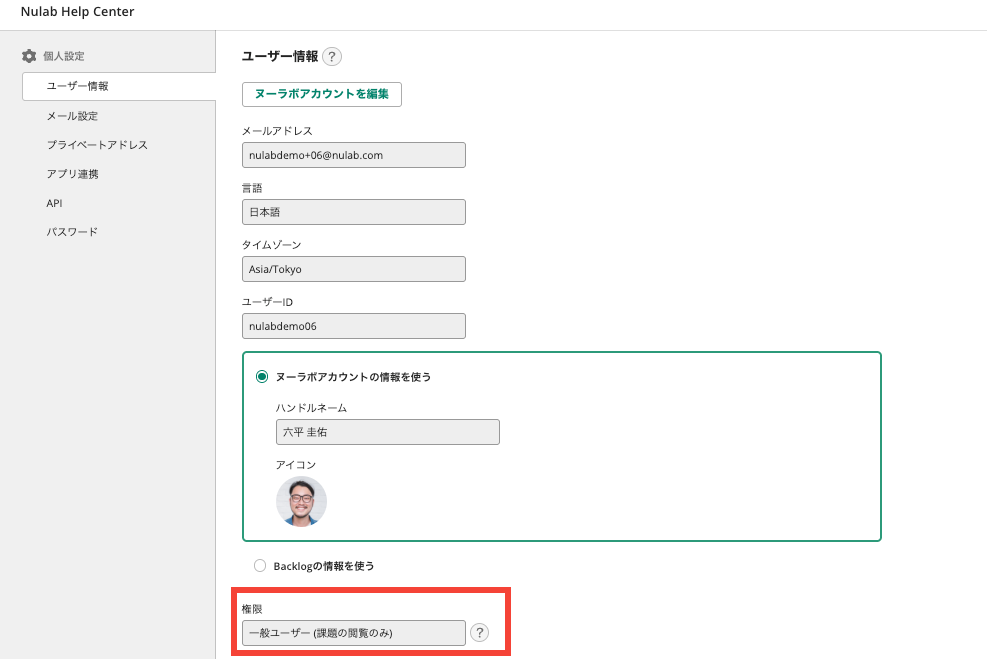Click the ユーザー情報 page heading
The image size is (987, 659).
coord(280,57)
